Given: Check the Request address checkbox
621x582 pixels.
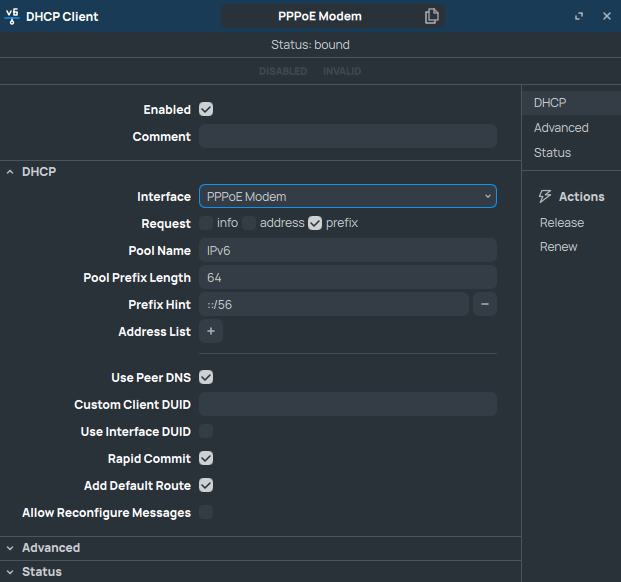Looking at the screenshot, I should pyautogui.click(x=249, y=223).
